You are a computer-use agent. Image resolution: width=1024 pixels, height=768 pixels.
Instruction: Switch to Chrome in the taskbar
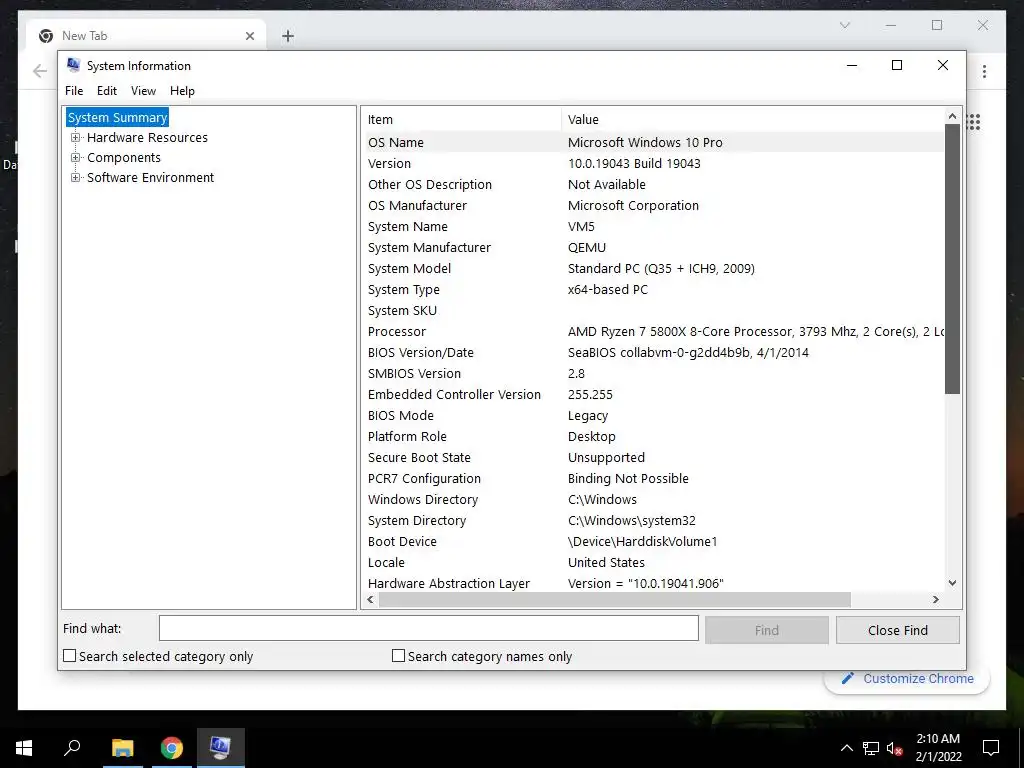pos(172,748)
